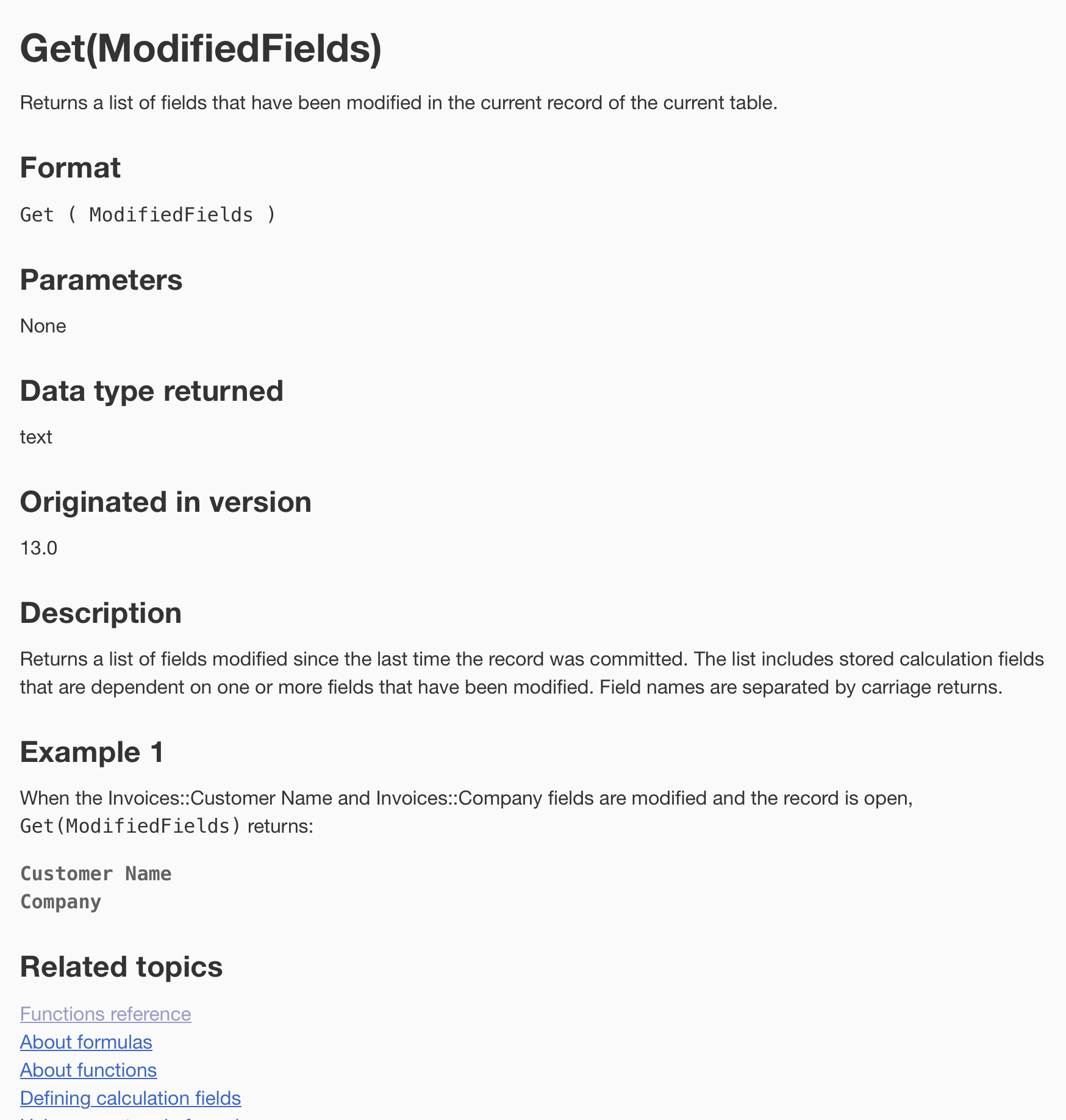Click the Get ( ModifiedFields ) format code
The height and width of the screenshot is (1120, 1066).
[148, 215]
